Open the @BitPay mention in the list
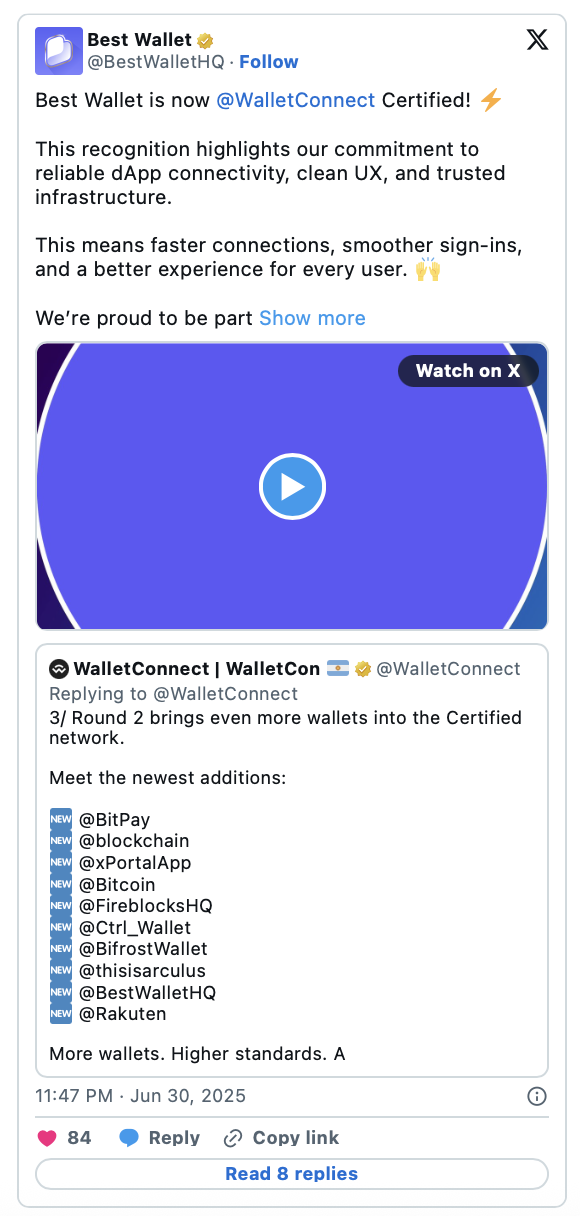This screenshot has width=580, height=1216. tap(117, 820)
